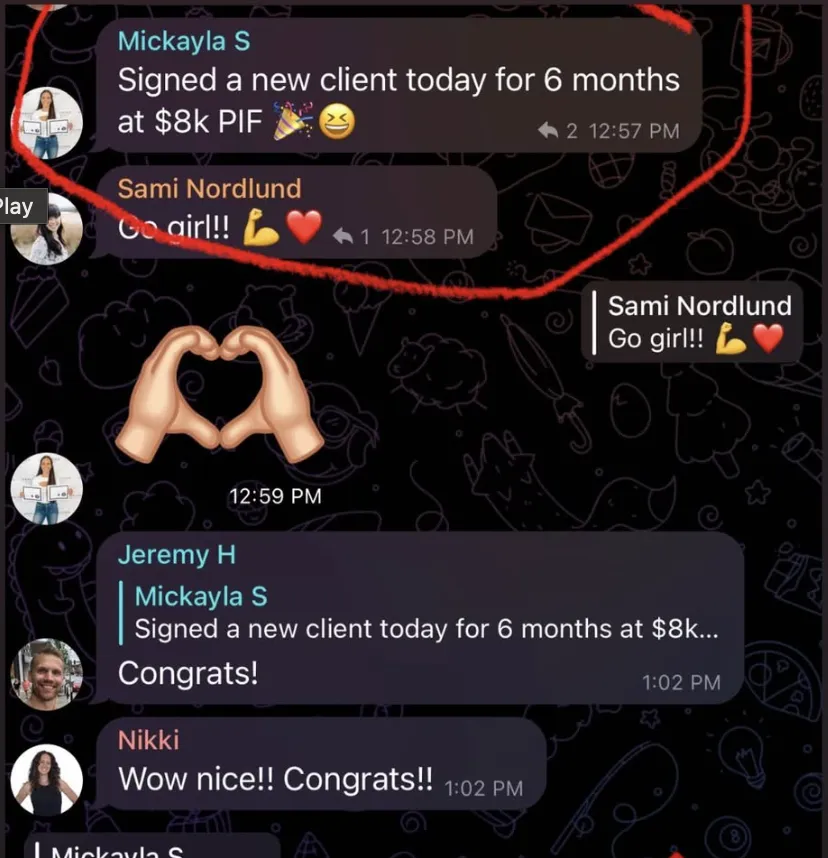Tap the laughing face emoji after PIF
Screen dimensions: 828x858
click(x=337, y=121)
